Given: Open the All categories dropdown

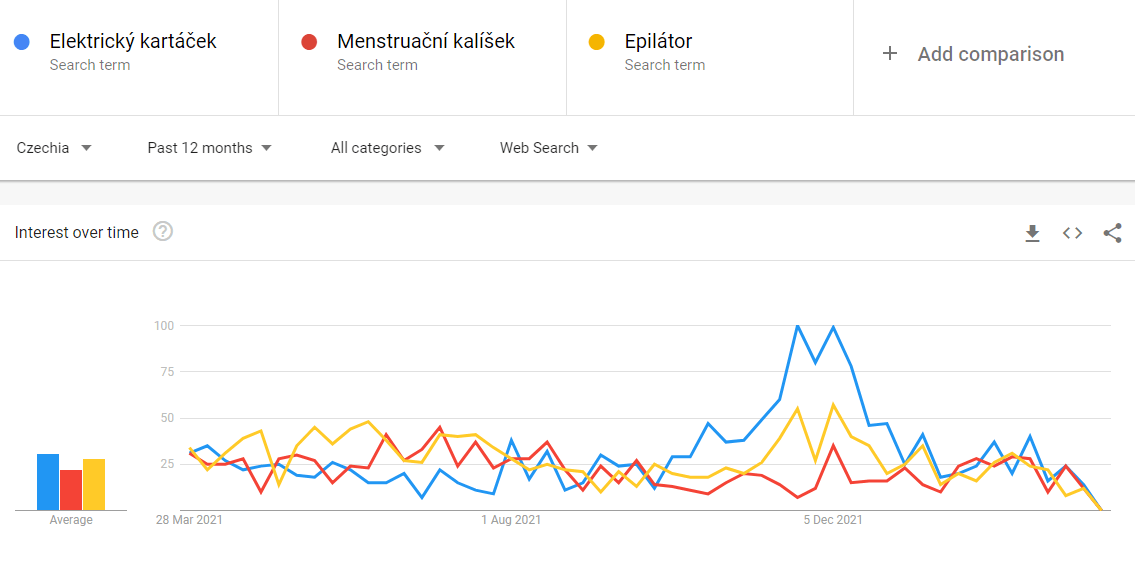Looking at the screenshot, I should (x=388, y=148).
